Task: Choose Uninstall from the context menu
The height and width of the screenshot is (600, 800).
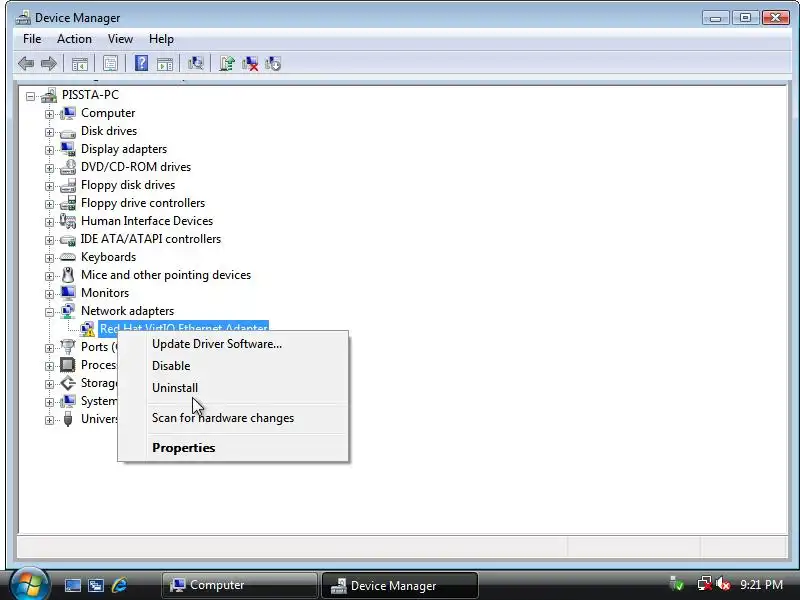Action: tap(233, 388)
